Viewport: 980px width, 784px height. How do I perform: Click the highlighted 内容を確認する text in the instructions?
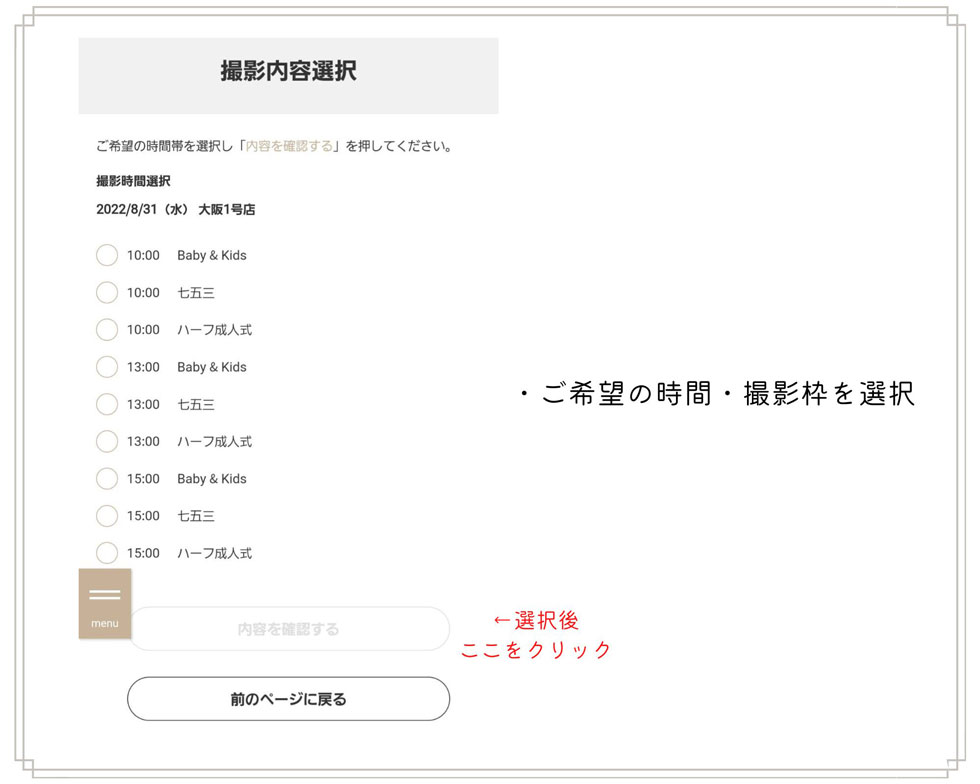point(289,146)
